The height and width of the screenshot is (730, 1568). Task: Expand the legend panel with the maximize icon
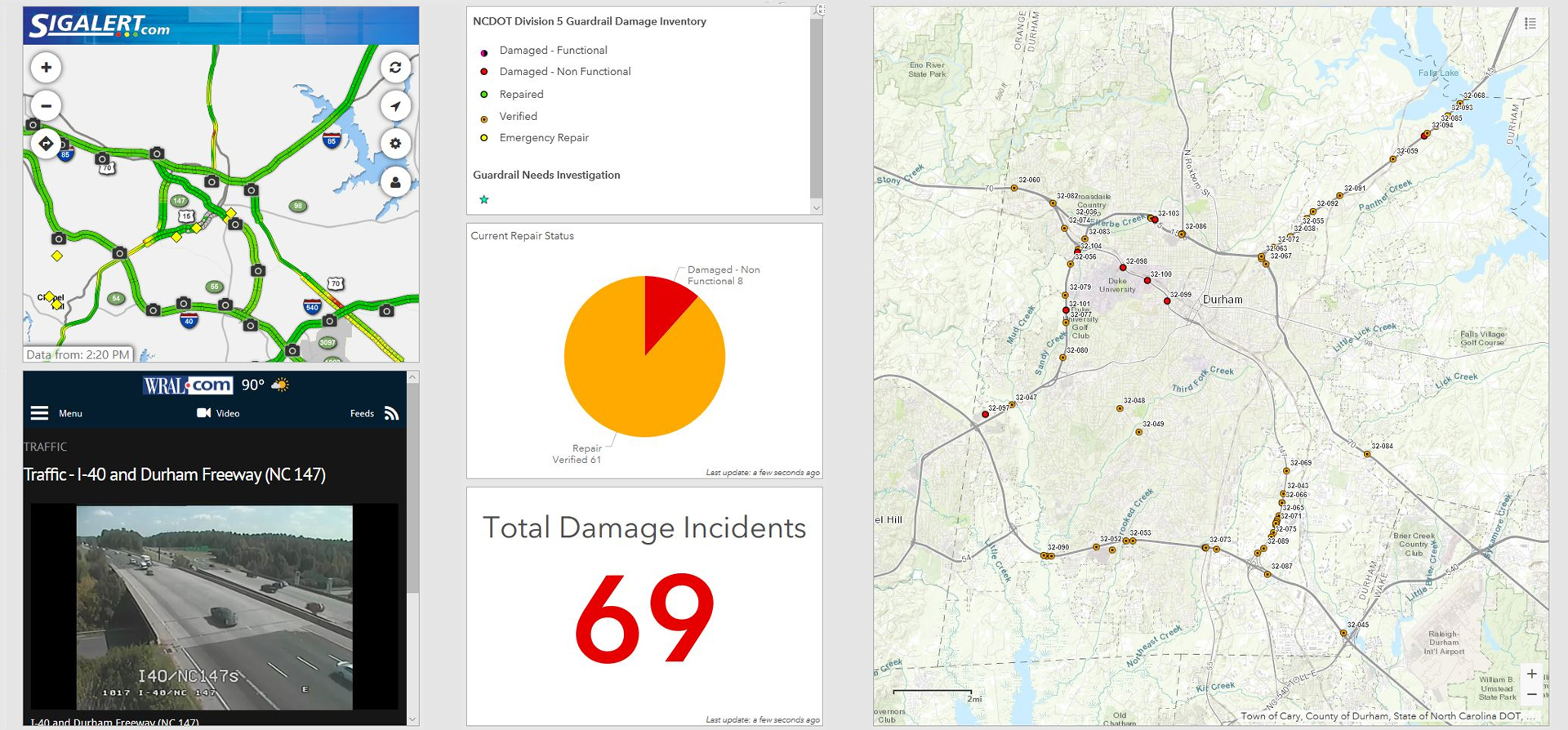[820, 10]
